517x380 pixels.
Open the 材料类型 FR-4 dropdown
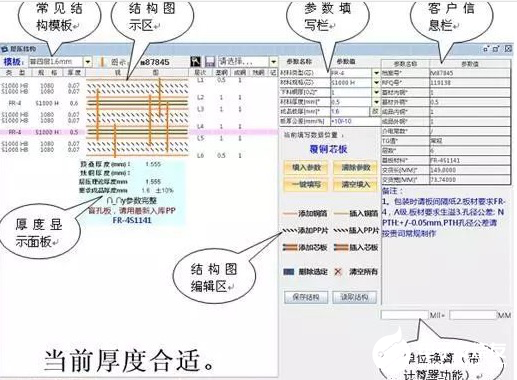click(376, 73)
